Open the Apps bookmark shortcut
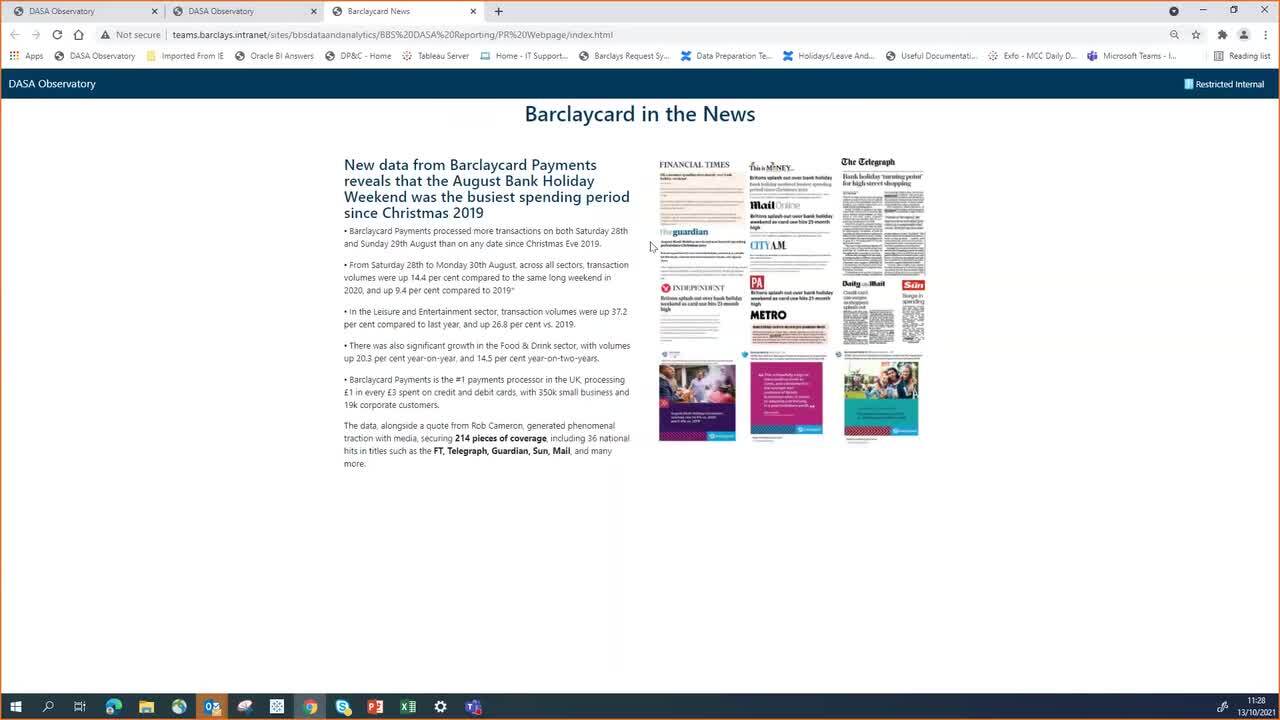The width and height of the screenshot is (1280, 720). [26, 56]
